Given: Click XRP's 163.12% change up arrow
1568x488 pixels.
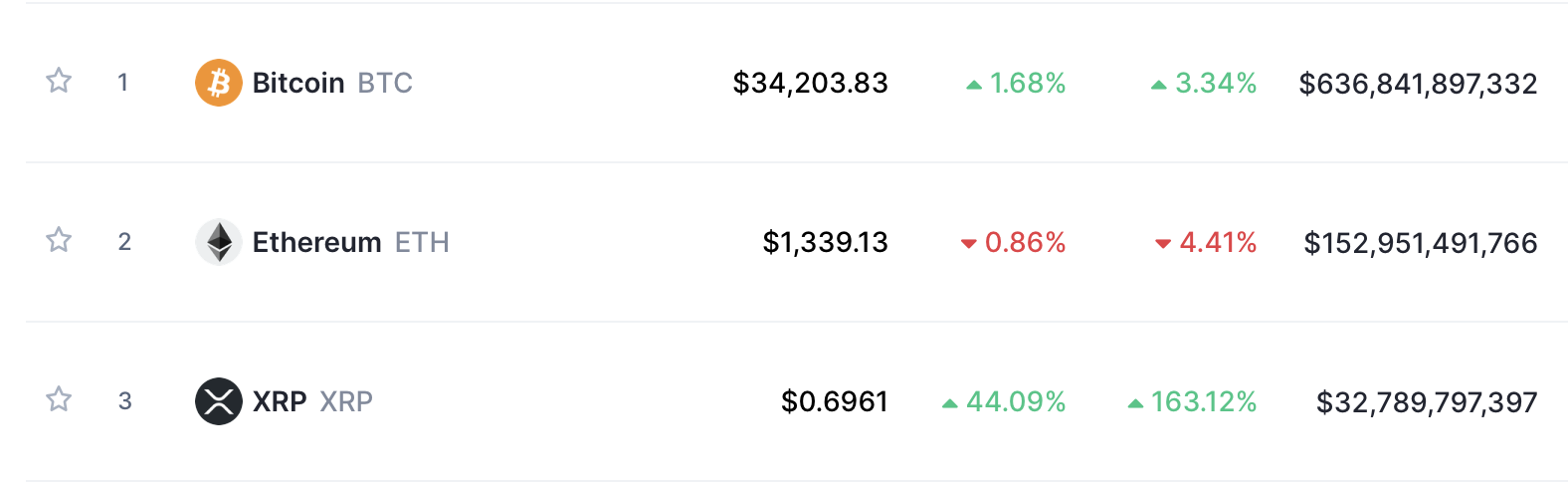Looking at the screenshot, I should 1135,403.
